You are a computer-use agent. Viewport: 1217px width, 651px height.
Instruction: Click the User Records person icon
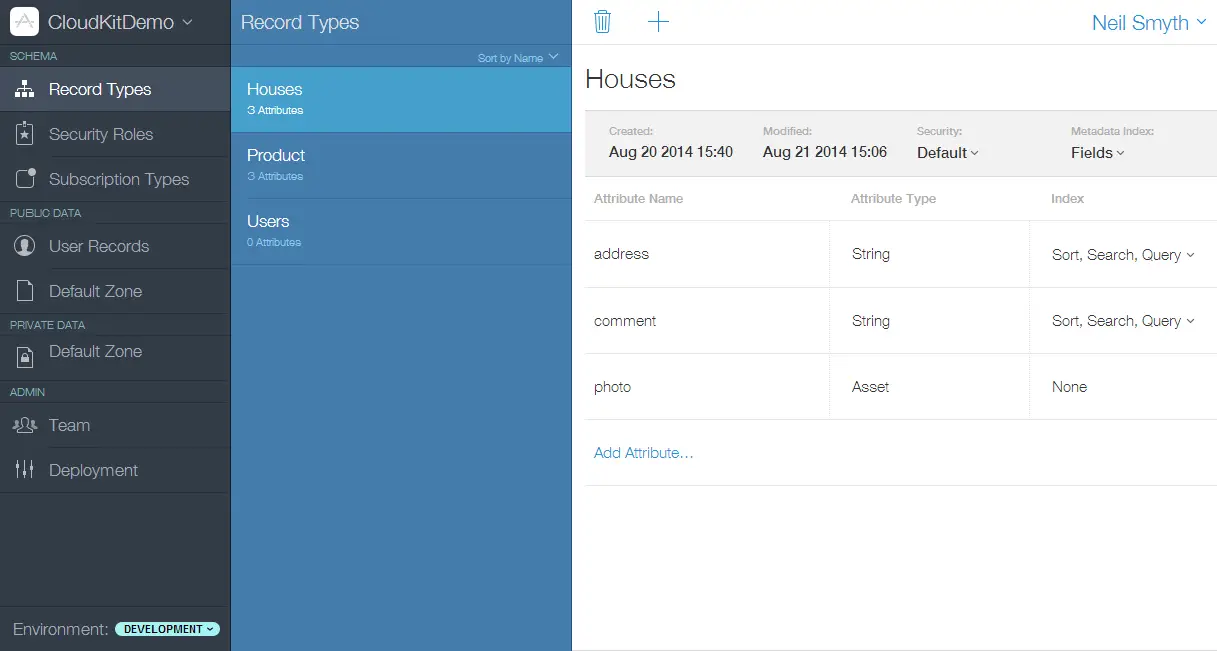tap(25, 246)
